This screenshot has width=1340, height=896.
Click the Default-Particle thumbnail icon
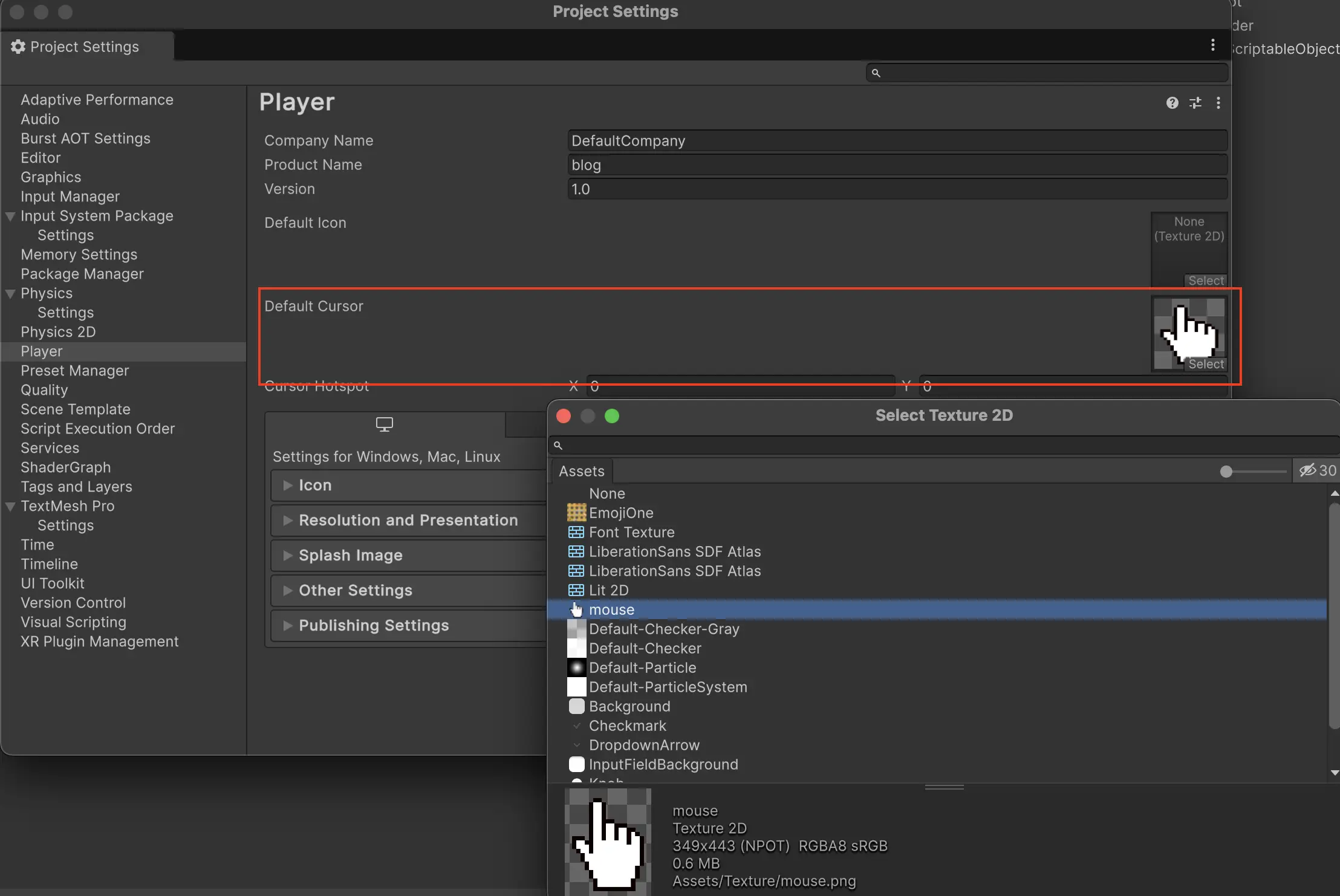[576, 667]
